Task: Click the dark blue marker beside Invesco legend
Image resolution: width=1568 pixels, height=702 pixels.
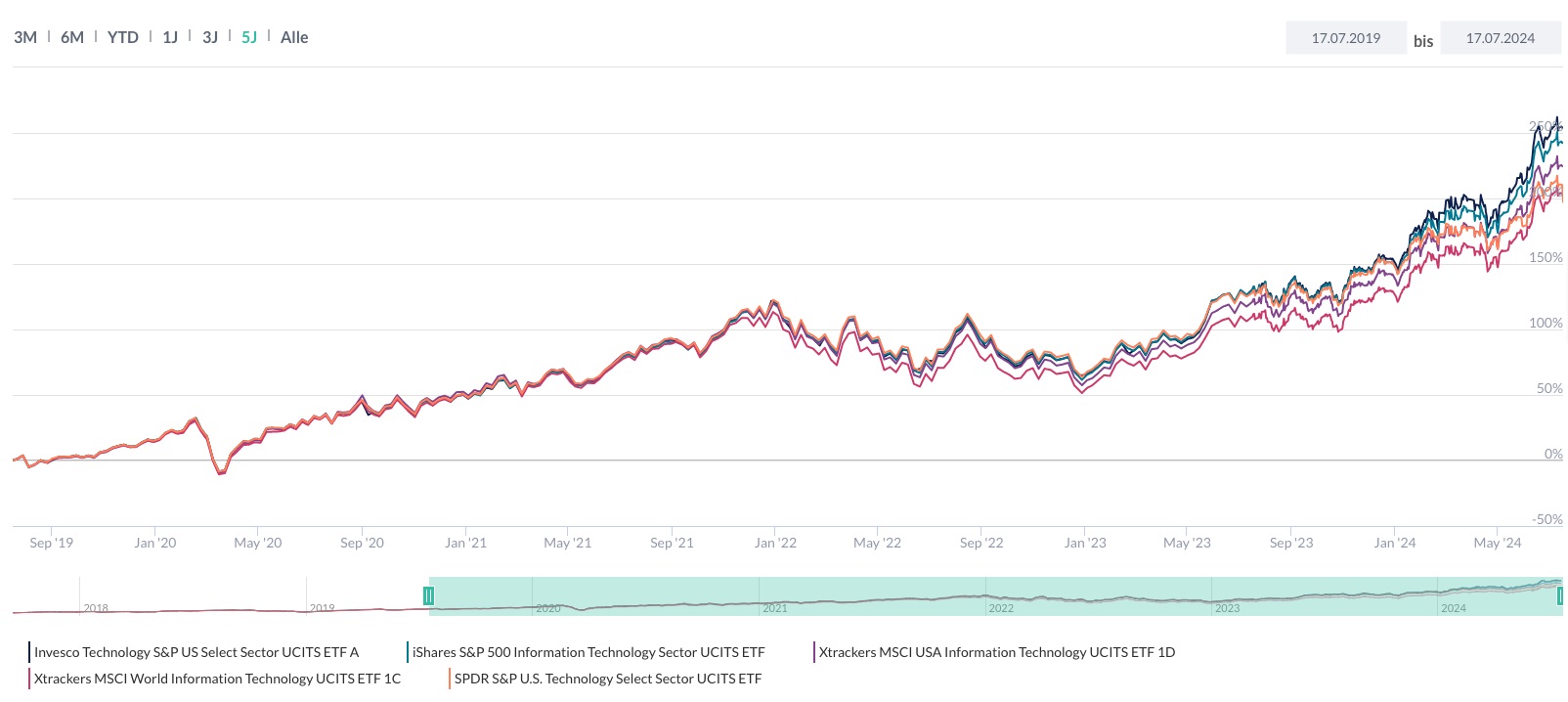Action: click(x=28, y=651)
